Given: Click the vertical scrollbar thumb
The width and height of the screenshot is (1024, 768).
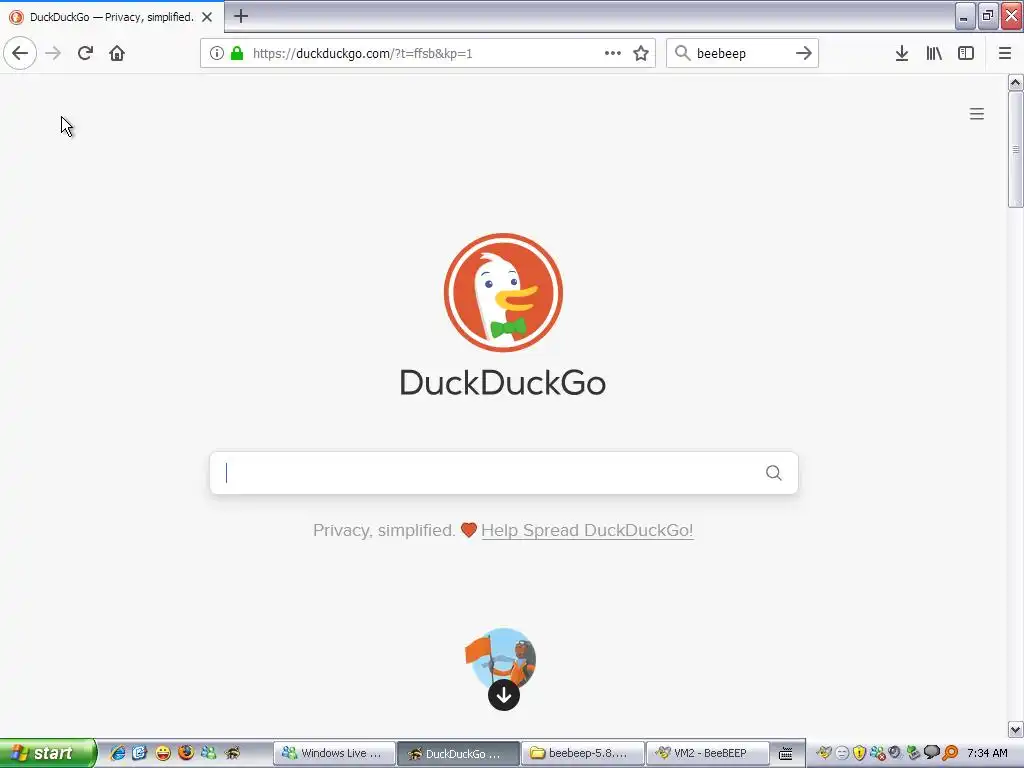Looking at the screenshot, I should [1016, 150].
